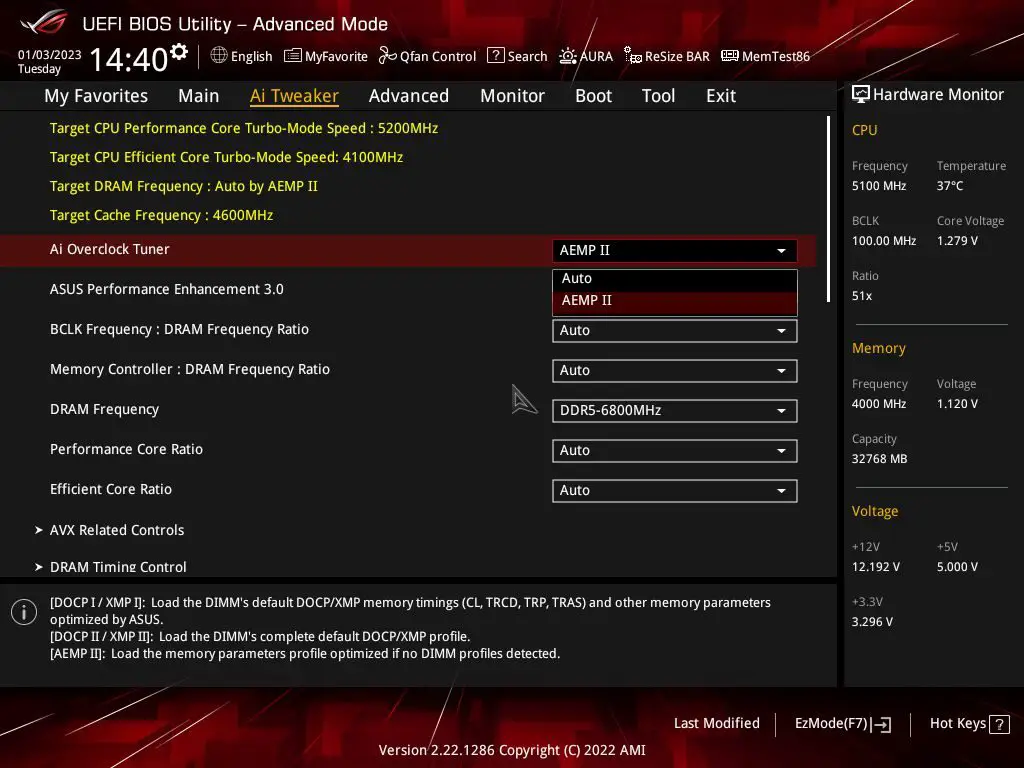Open Memory Controller DRAM Ratio dropdown
Screen dimensions: 1024x768
pyautogui.click(x=675, y=370)
